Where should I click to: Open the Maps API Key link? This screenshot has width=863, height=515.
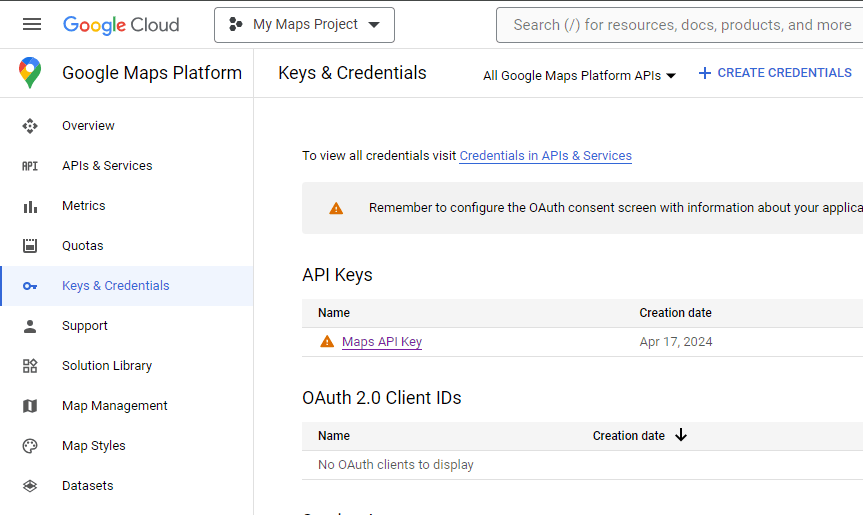[x=382, y=342]
